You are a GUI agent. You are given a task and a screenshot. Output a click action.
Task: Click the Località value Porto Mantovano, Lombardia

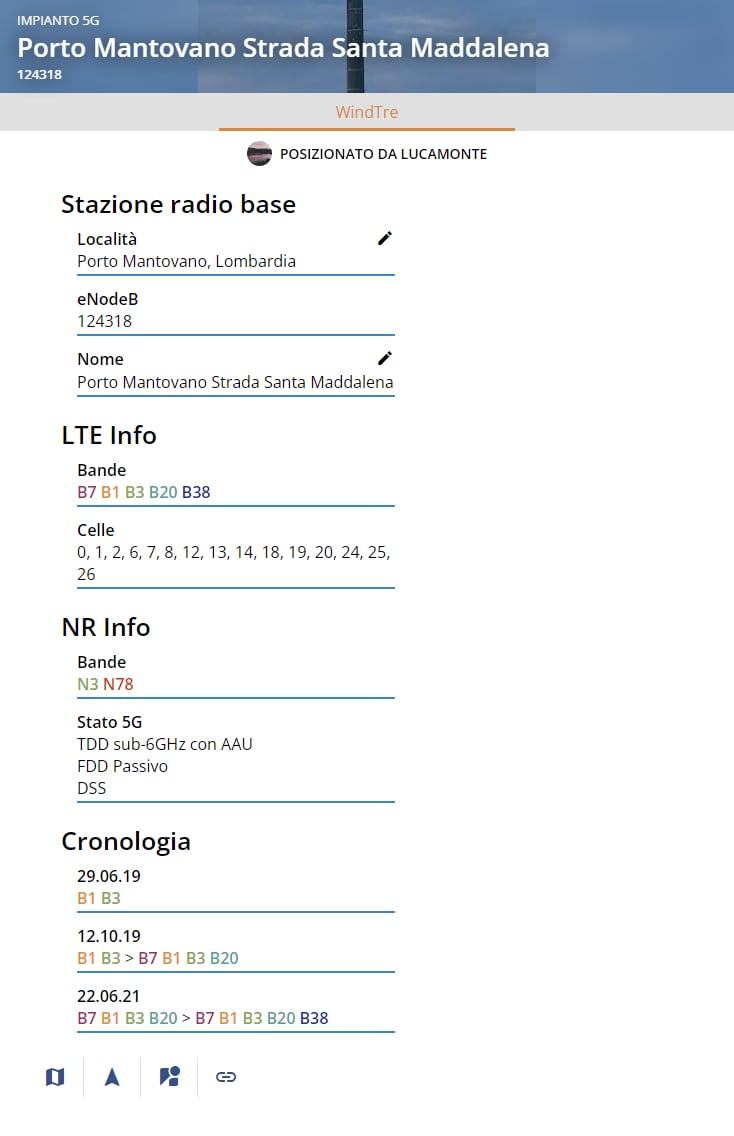[x=186, y=261]
